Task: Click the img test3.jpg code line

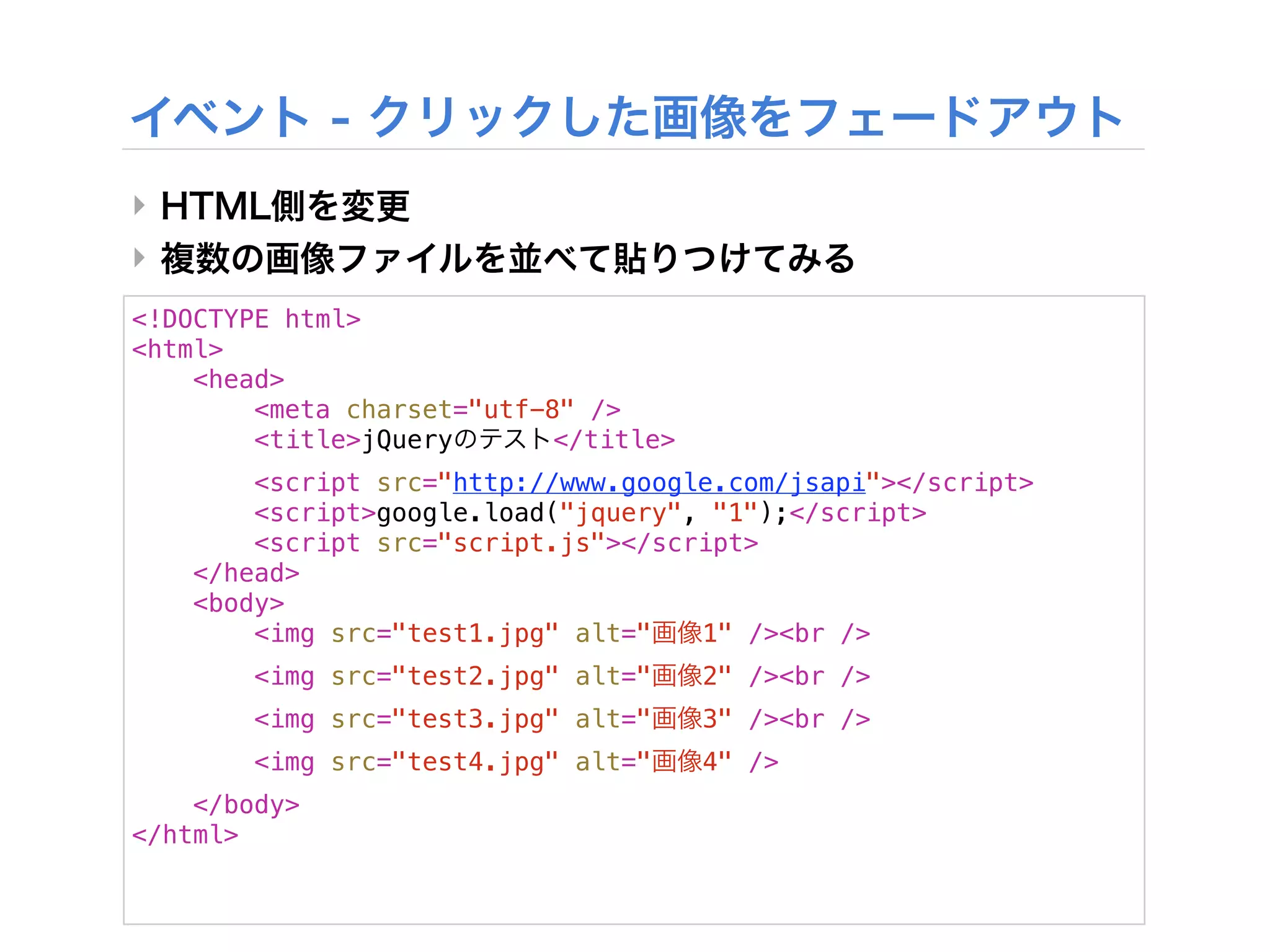Action: point(562,720)
